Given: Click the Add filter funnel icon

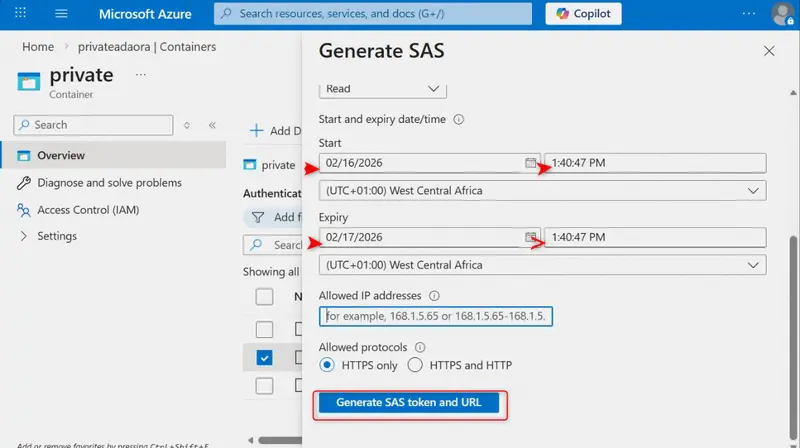Looking at the screenshot, I should [x=258, y=217].
